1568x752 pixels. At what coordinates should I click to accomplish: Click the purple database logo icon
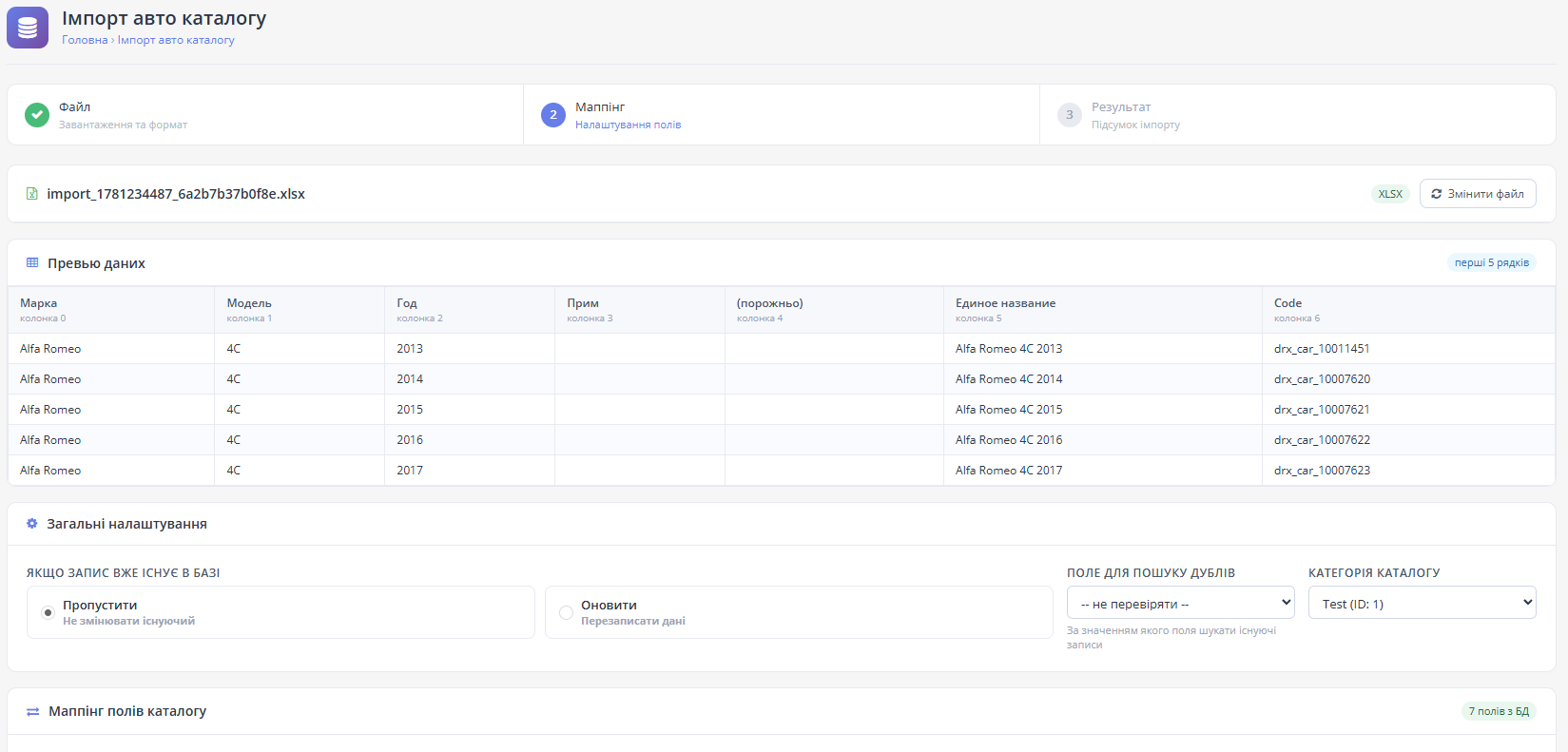click(28, 28)
